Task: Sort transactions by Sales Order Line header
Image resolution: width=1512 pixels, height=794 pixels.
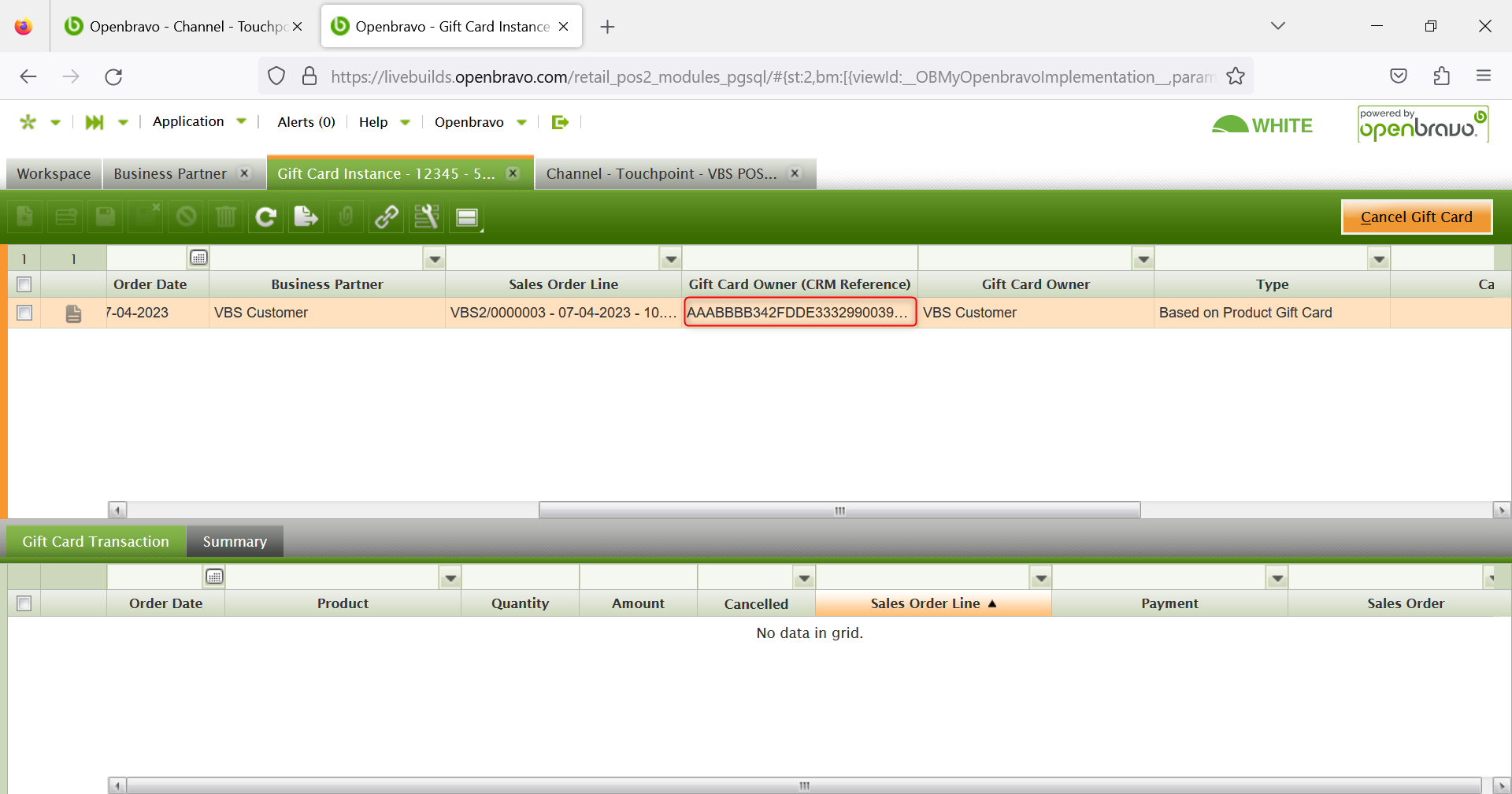Action: [x=933, y=603]
